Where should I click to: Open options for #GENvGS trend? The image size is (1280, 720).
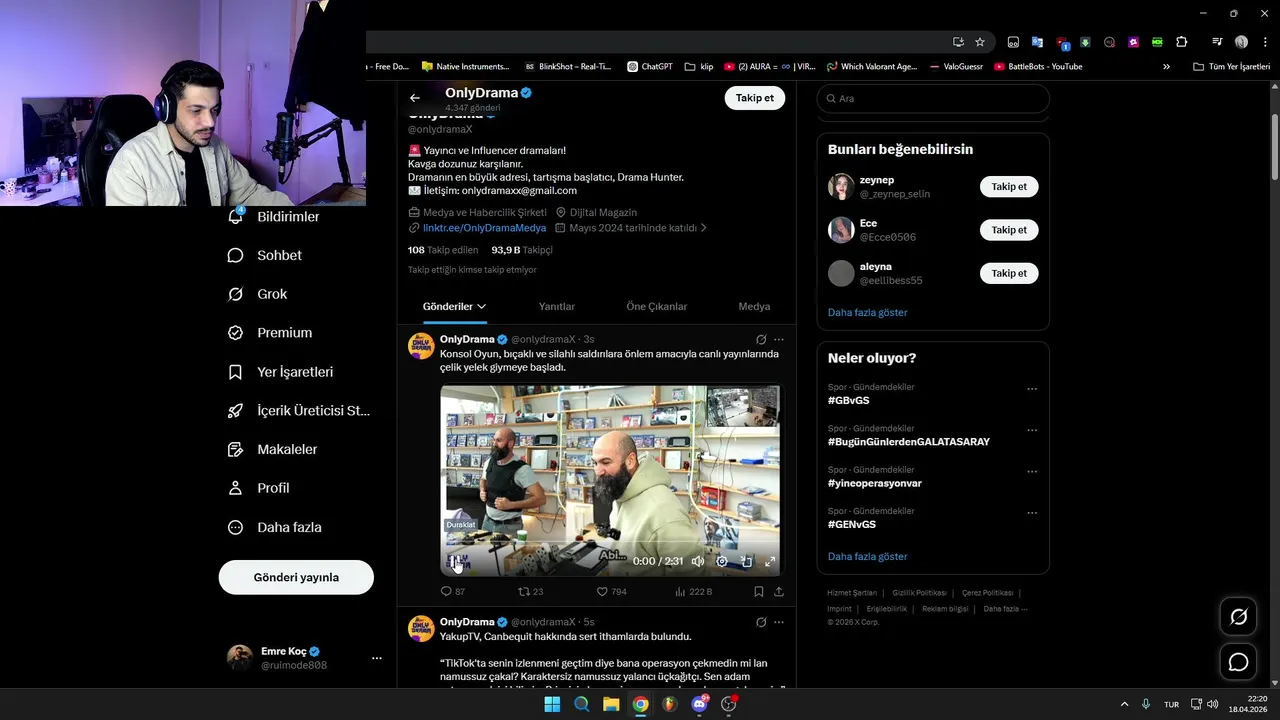coord(1032,514)
